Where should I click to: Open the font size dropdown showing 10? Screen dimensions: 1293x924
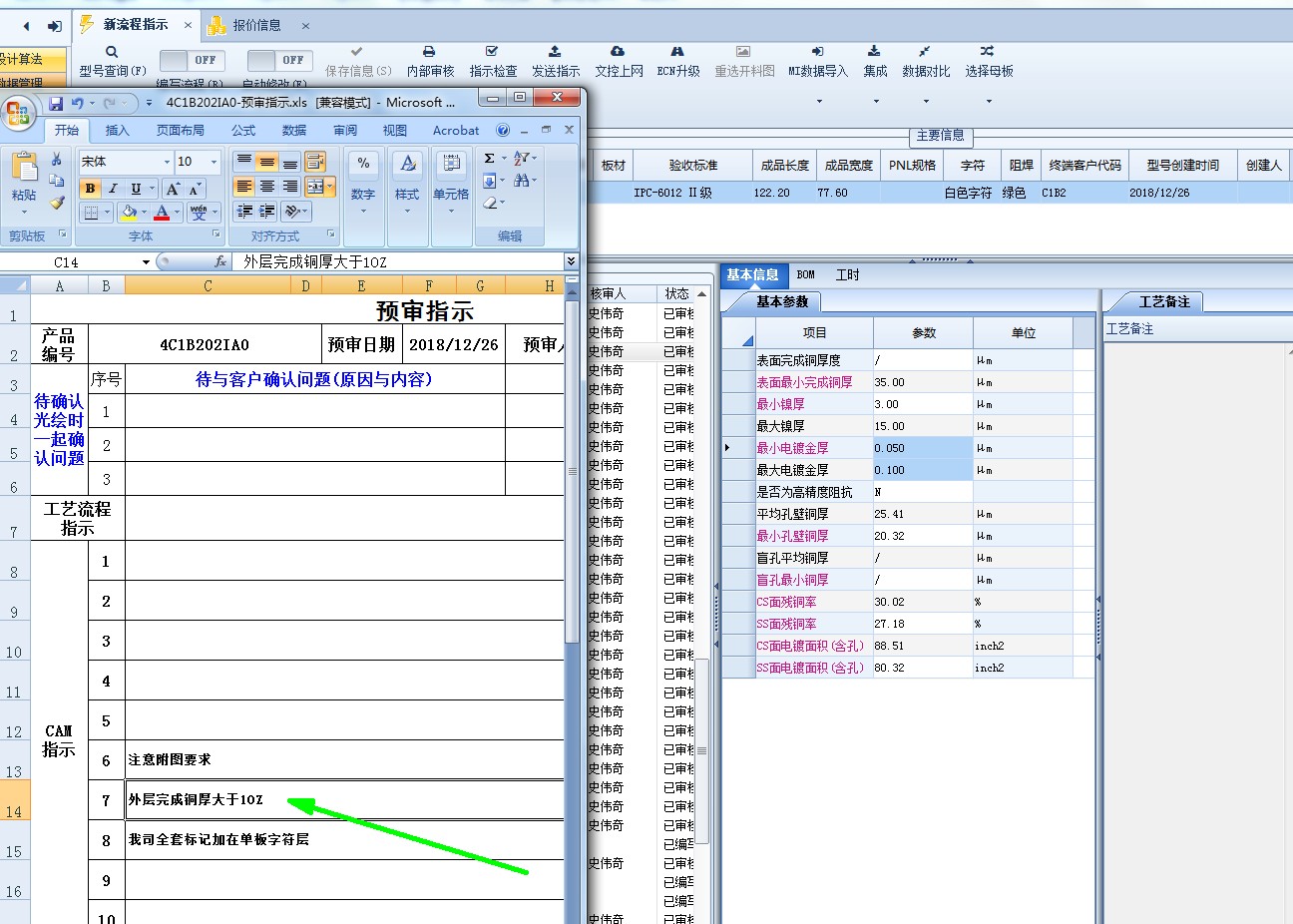[214, 162]
